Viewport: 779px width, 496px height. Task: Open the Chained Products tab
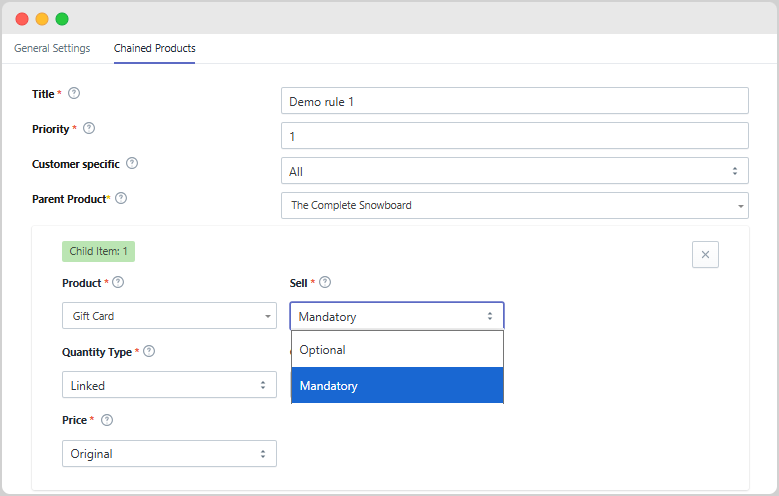[x=154, y=48]
